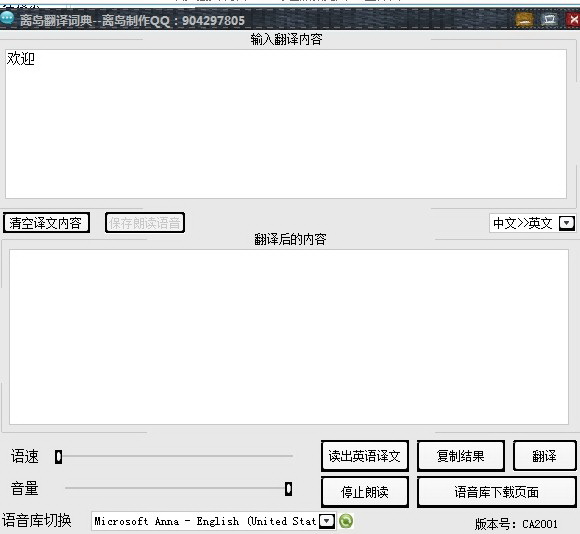This screenshot has height=534, width=580.
Task: Close the 离岛翻译词典 window
Action: tap(573, 19)
